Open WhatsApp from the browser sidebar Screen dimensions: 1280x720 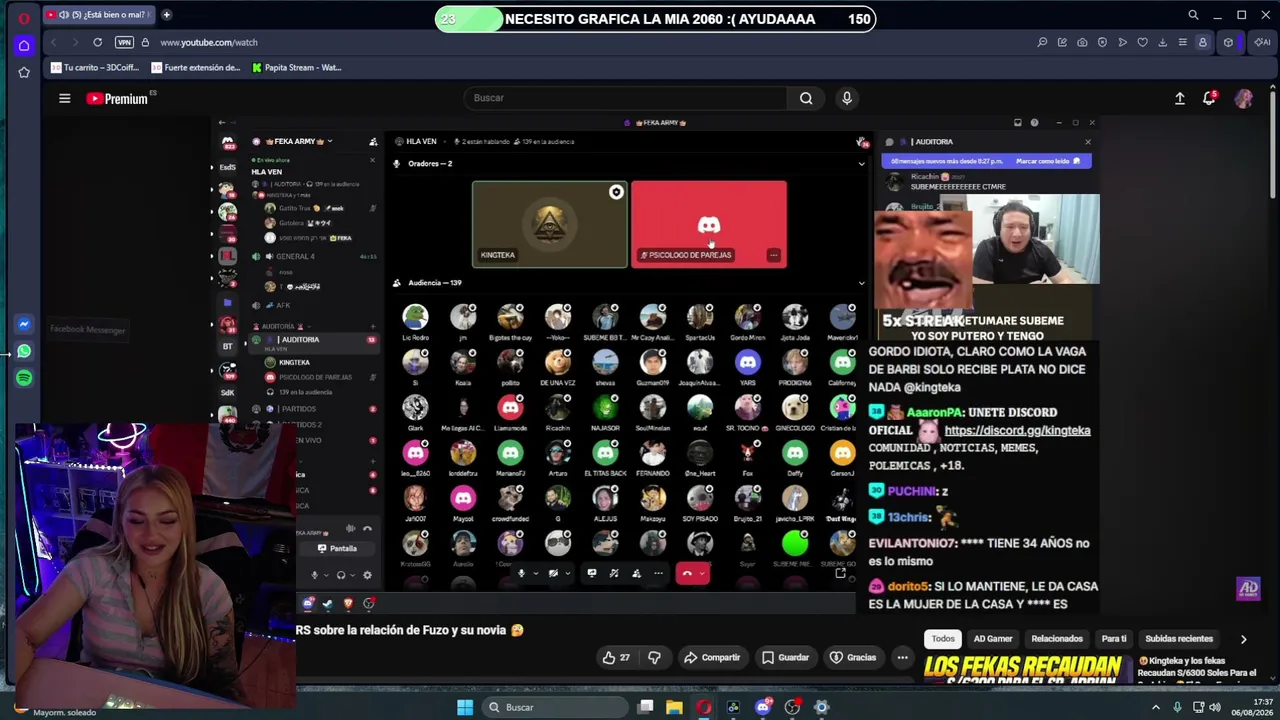pos(24,351)
